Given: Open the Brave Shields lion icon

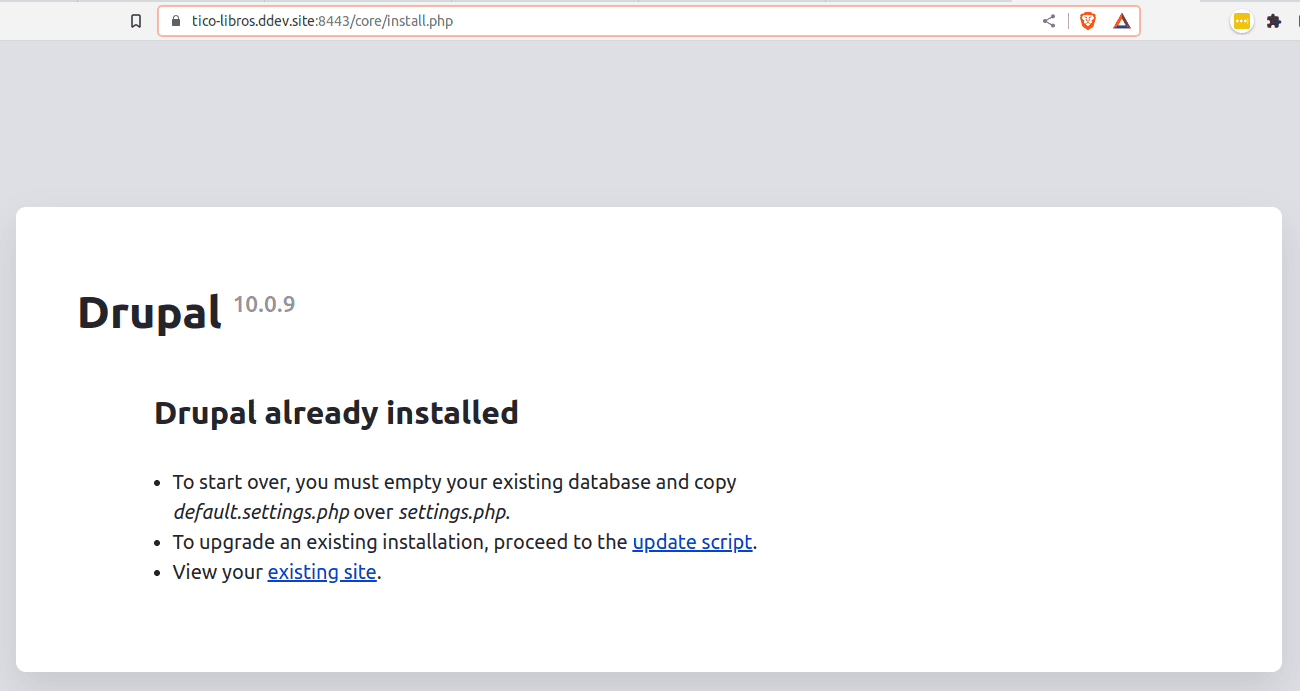Looking at the screenshot, I should 1087,20.
